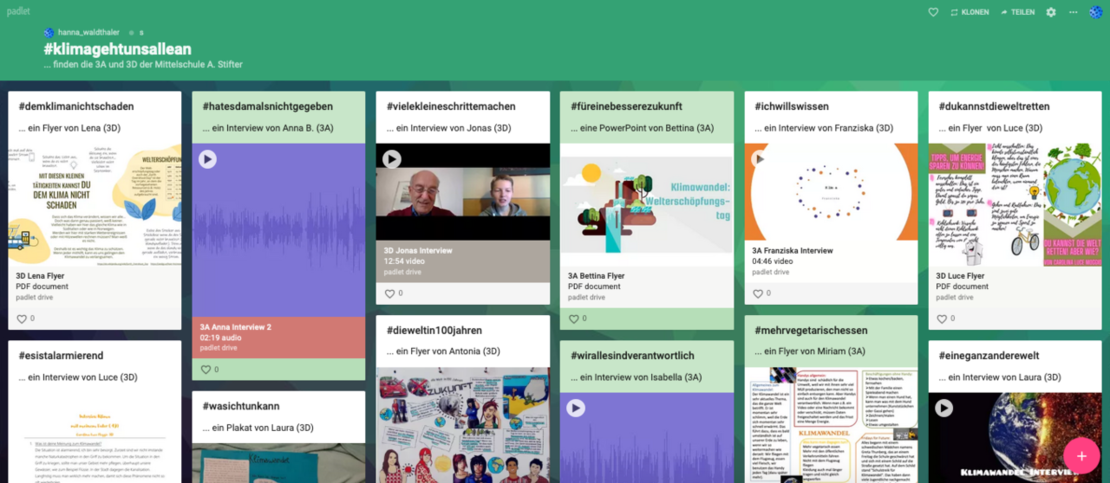
Task: Click the #hatesdamalsnichtgegeben post title
Action: 268,106
